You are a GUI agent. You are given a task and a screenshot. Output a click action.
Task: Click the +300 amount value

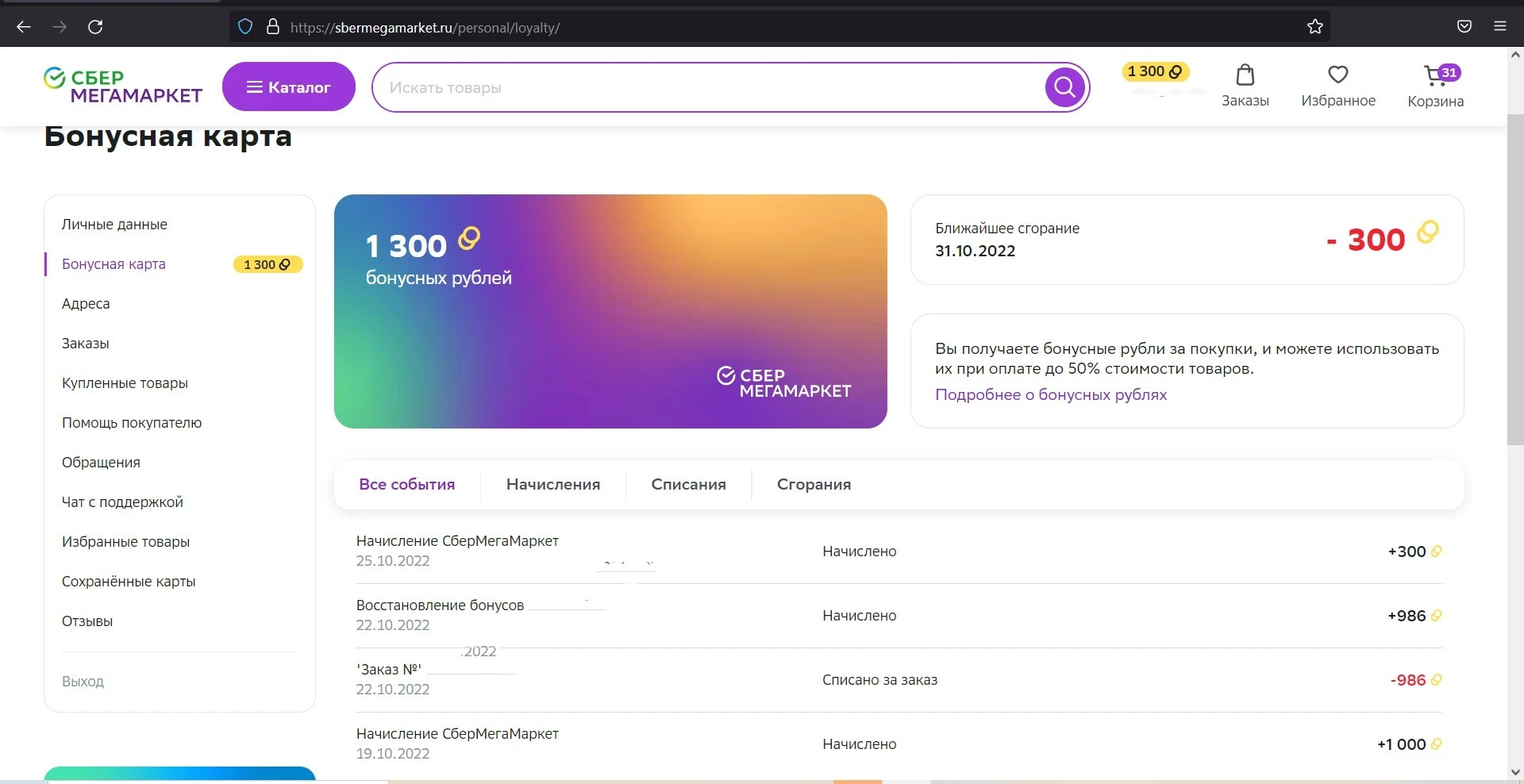tap(1407, 551)
